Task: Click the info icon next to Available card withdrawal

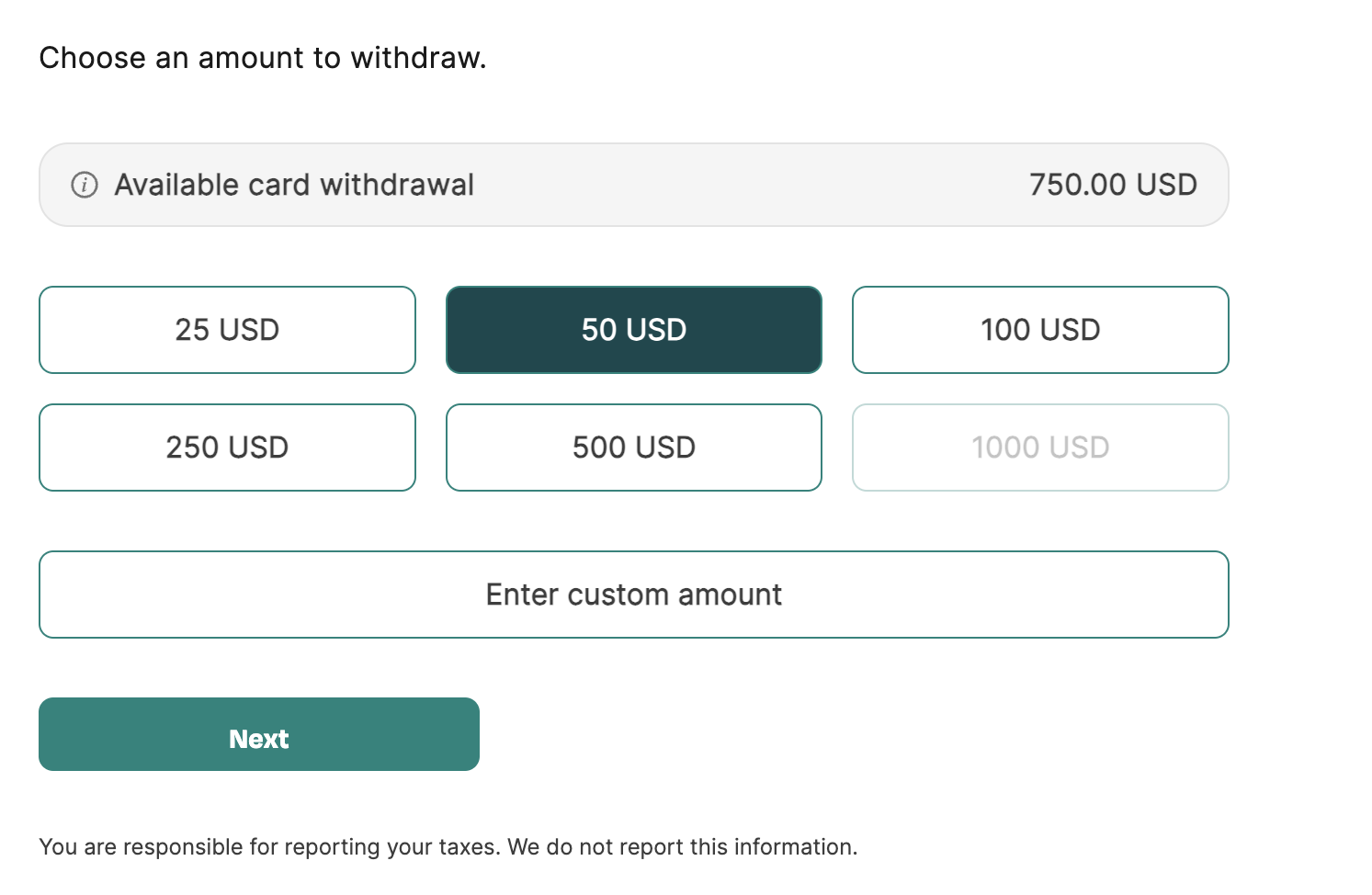Action: [84, 185]
